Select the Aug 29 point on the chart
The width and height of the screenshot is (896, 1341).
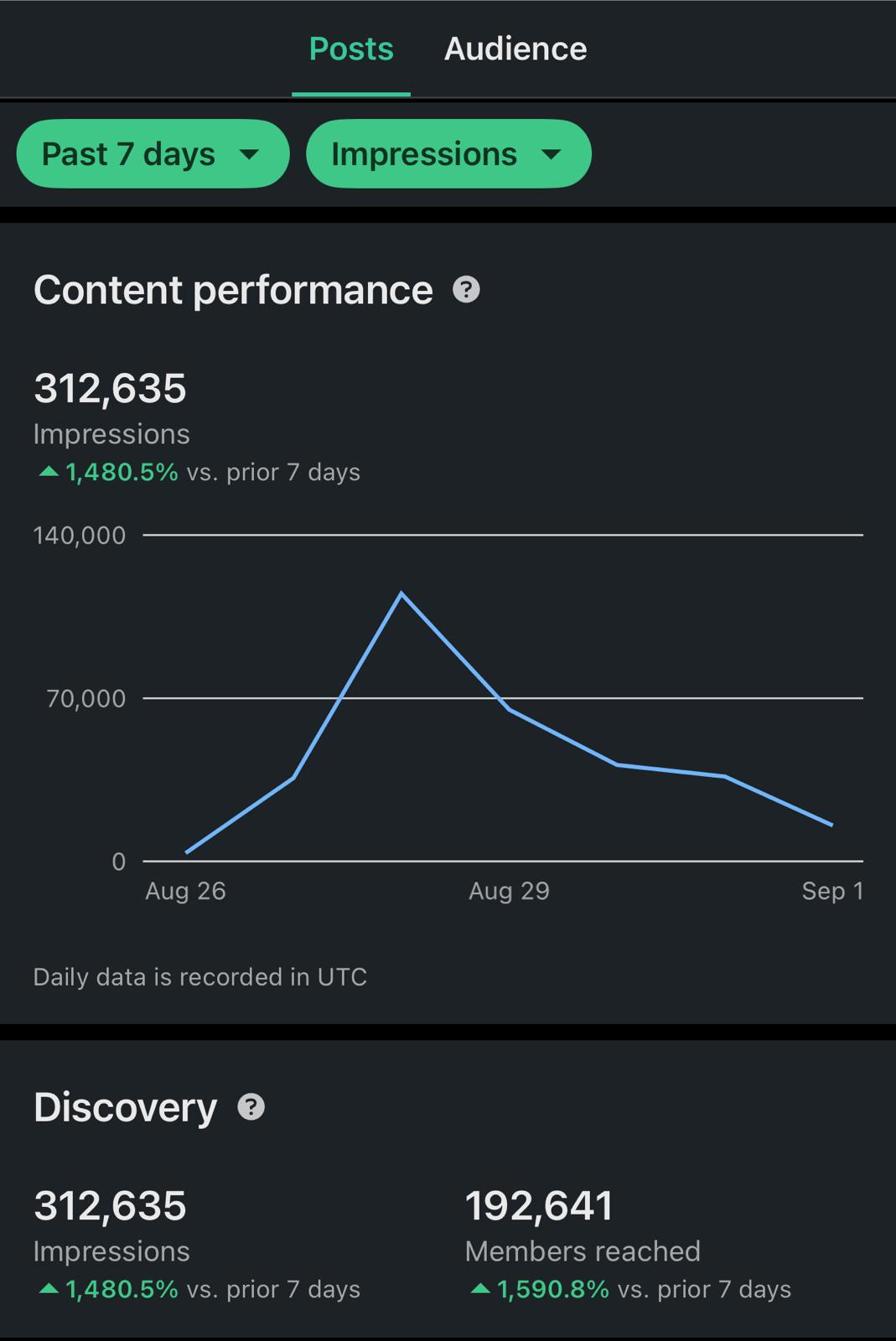tap(509, 710)
